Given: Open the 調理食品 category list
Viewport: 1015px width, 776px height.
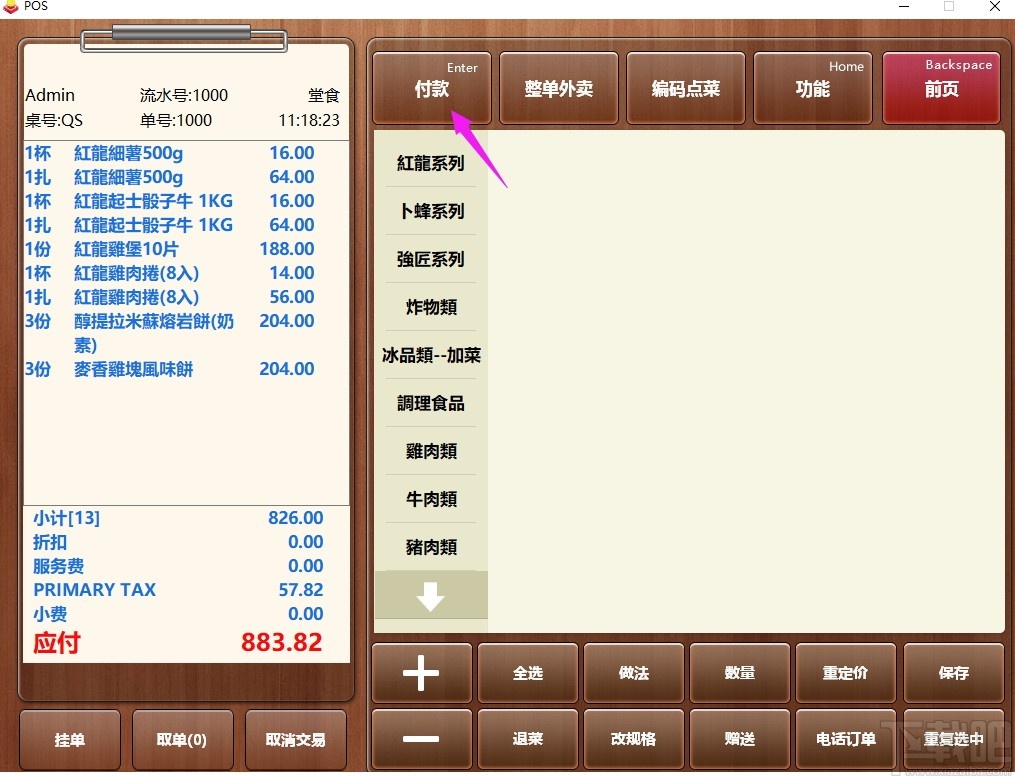Looking at the screenshot, I should [x=430, y=403].
